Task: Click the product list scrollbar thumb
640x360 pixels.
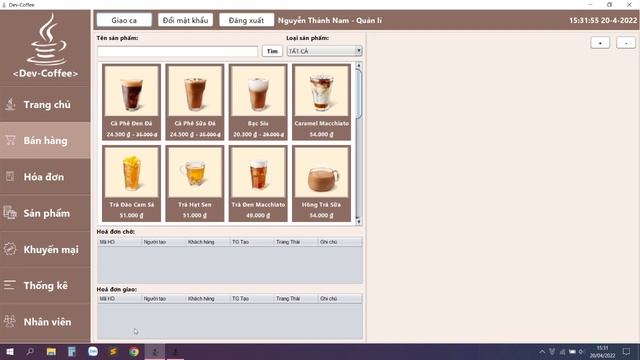Action: pos(358,94)
